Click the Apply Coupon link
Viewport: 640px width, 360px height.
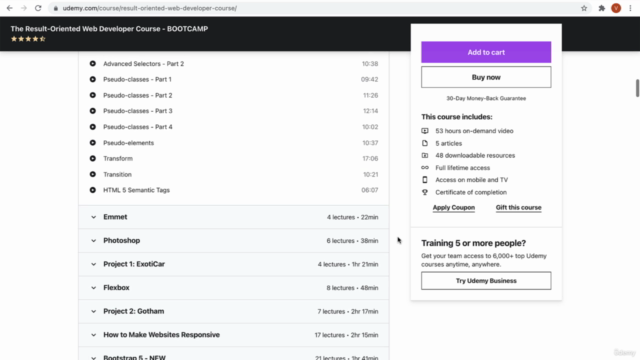[454, 207]
